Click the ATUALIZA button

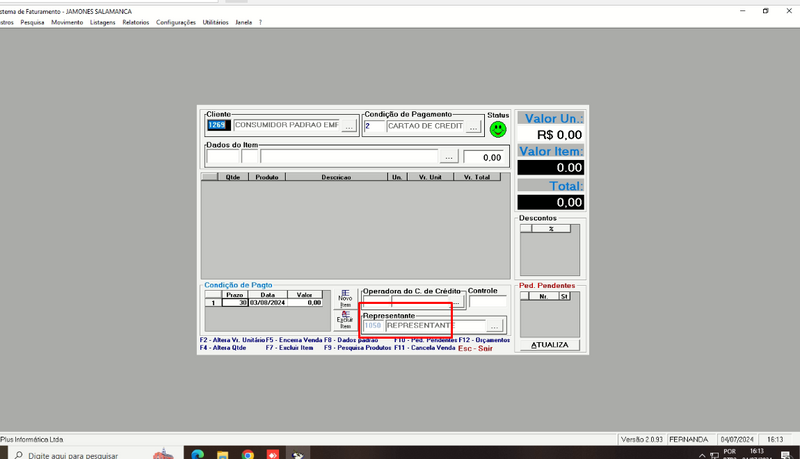click(x=549, y=345)
